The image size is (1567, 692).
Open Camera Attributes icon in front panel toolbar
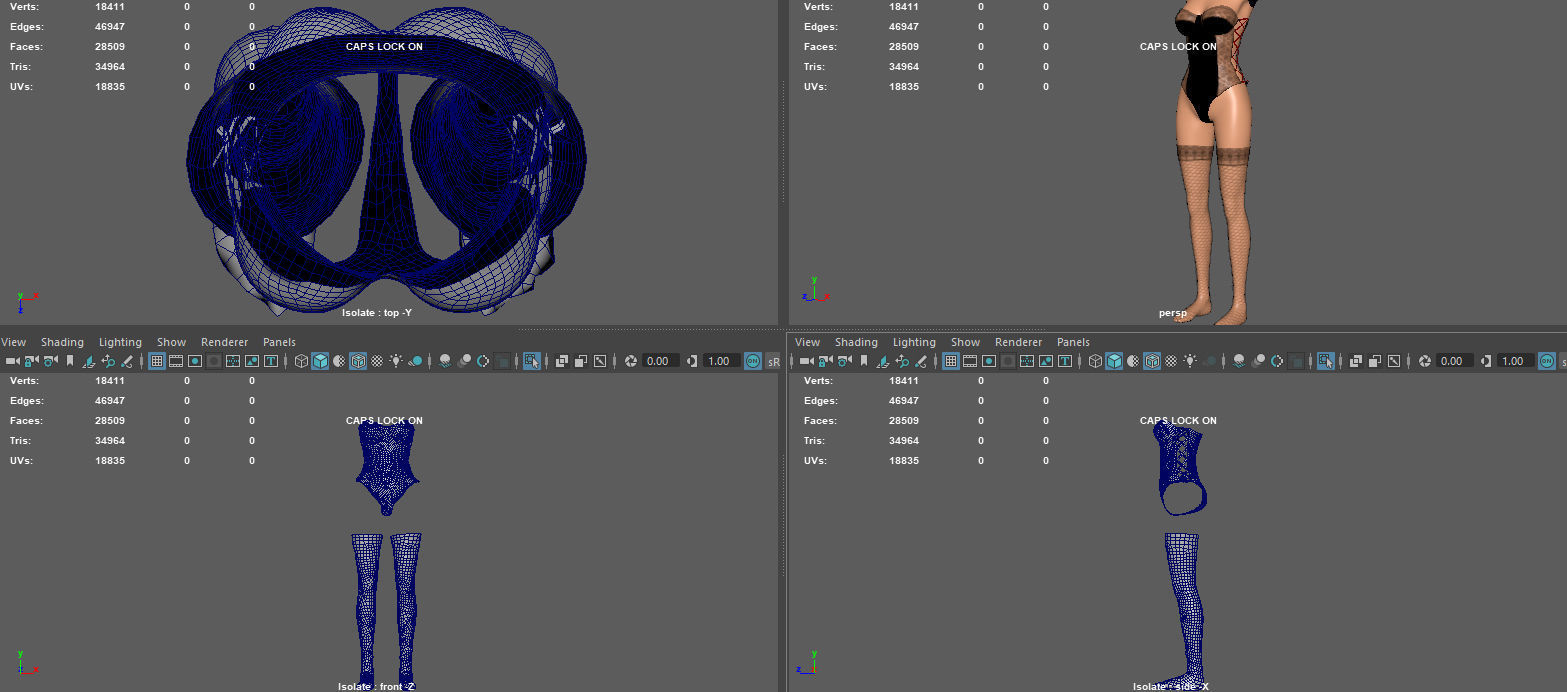coord(50,361)
